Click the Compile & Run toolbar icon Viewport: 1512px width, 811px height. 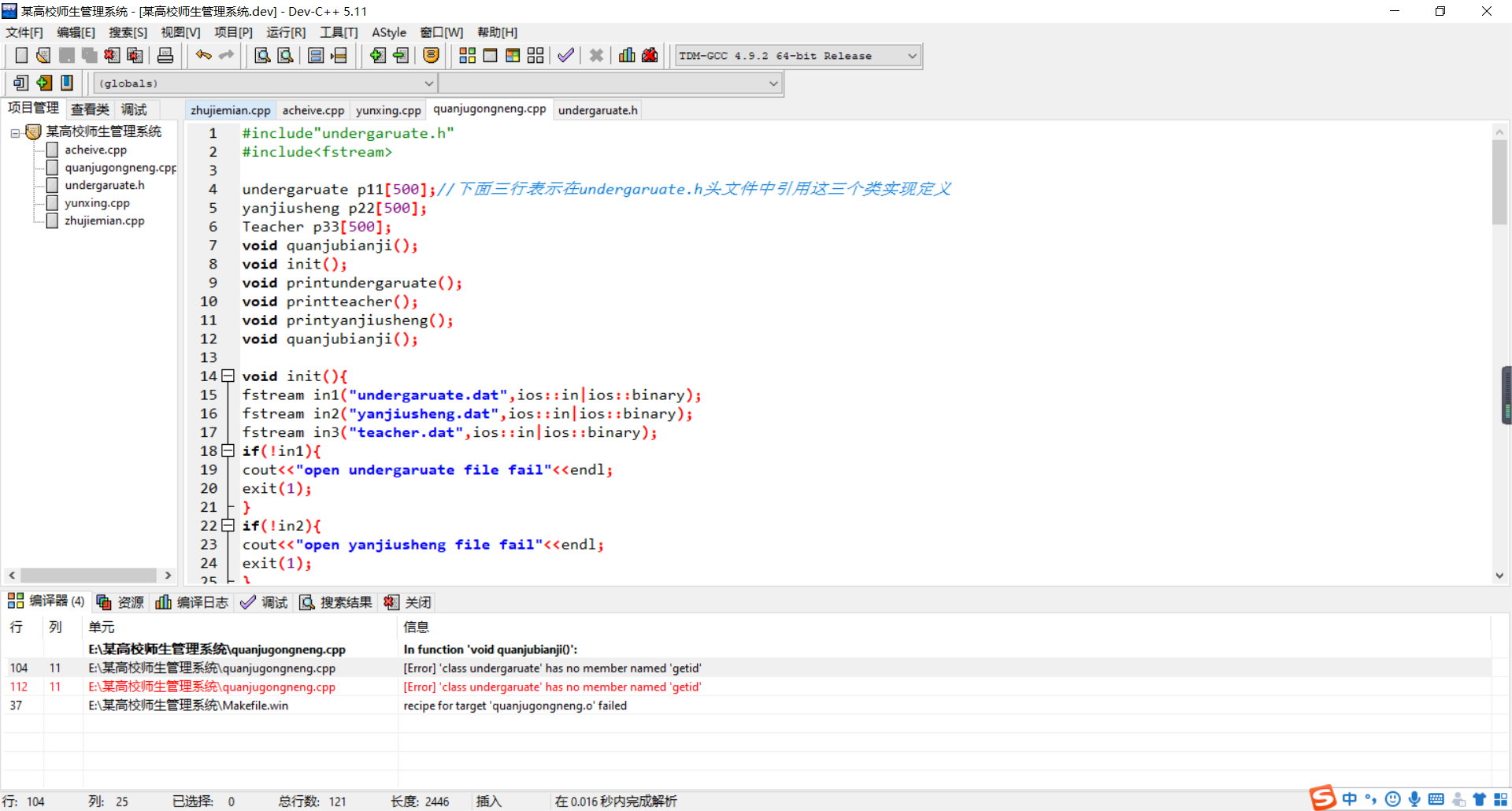513,55
